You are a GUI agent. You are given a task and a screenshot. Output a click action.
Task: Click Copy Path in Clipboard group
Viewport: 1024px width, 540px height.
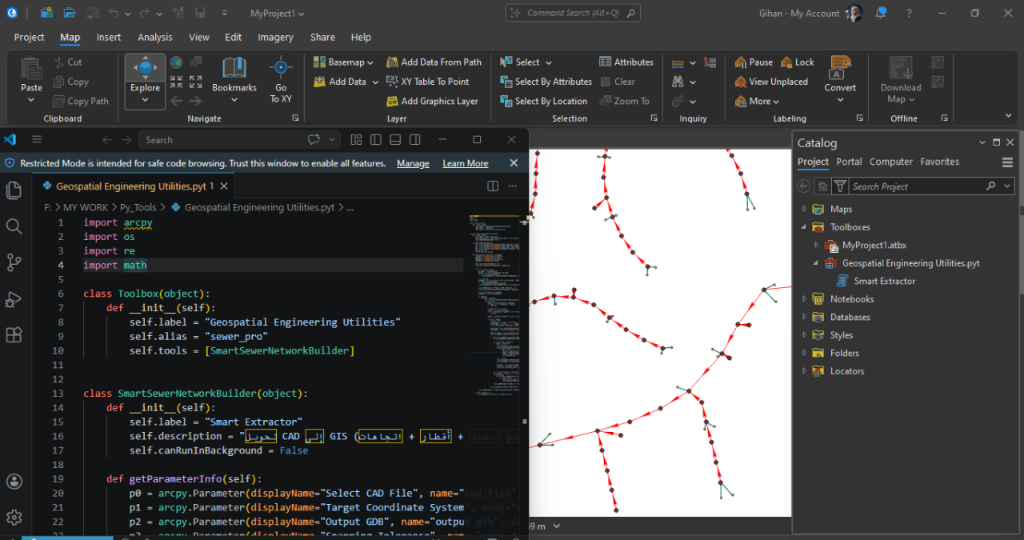click(80, 101)
